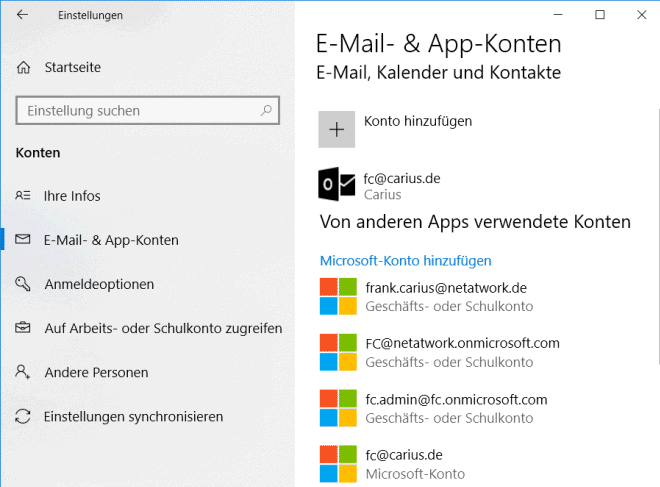Click the back arrow icon
This screenshot has height=487, width=660.
pyautogui.click(x=22, y=15)
